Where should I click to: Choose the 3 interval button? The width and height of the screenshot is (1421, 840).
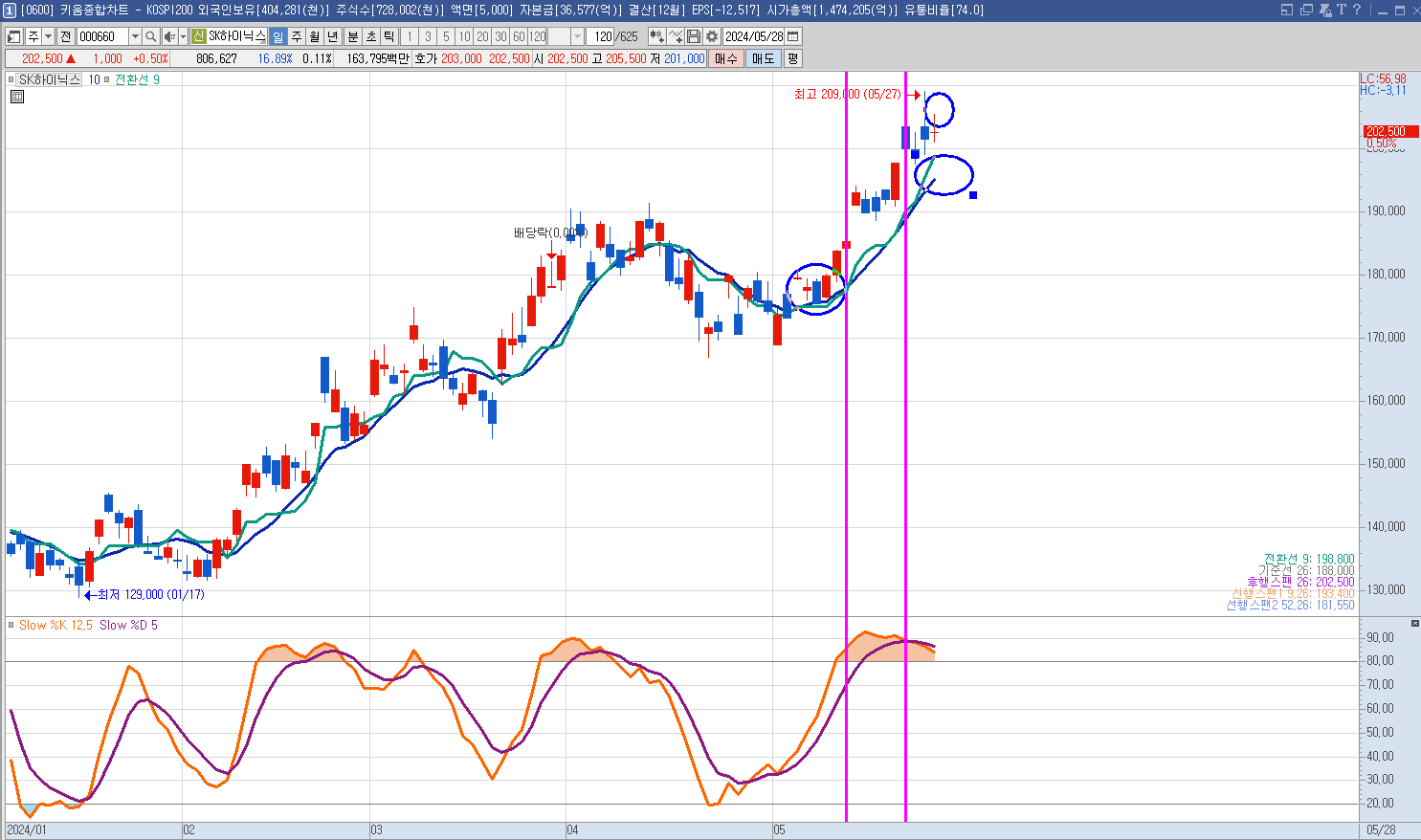pos(428,36)
